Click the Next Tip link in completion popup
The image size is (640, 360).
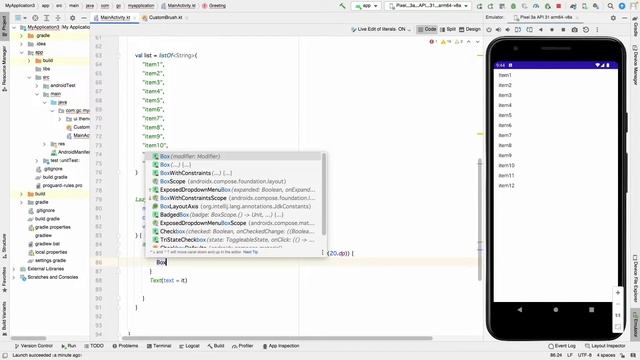[250, 252]
